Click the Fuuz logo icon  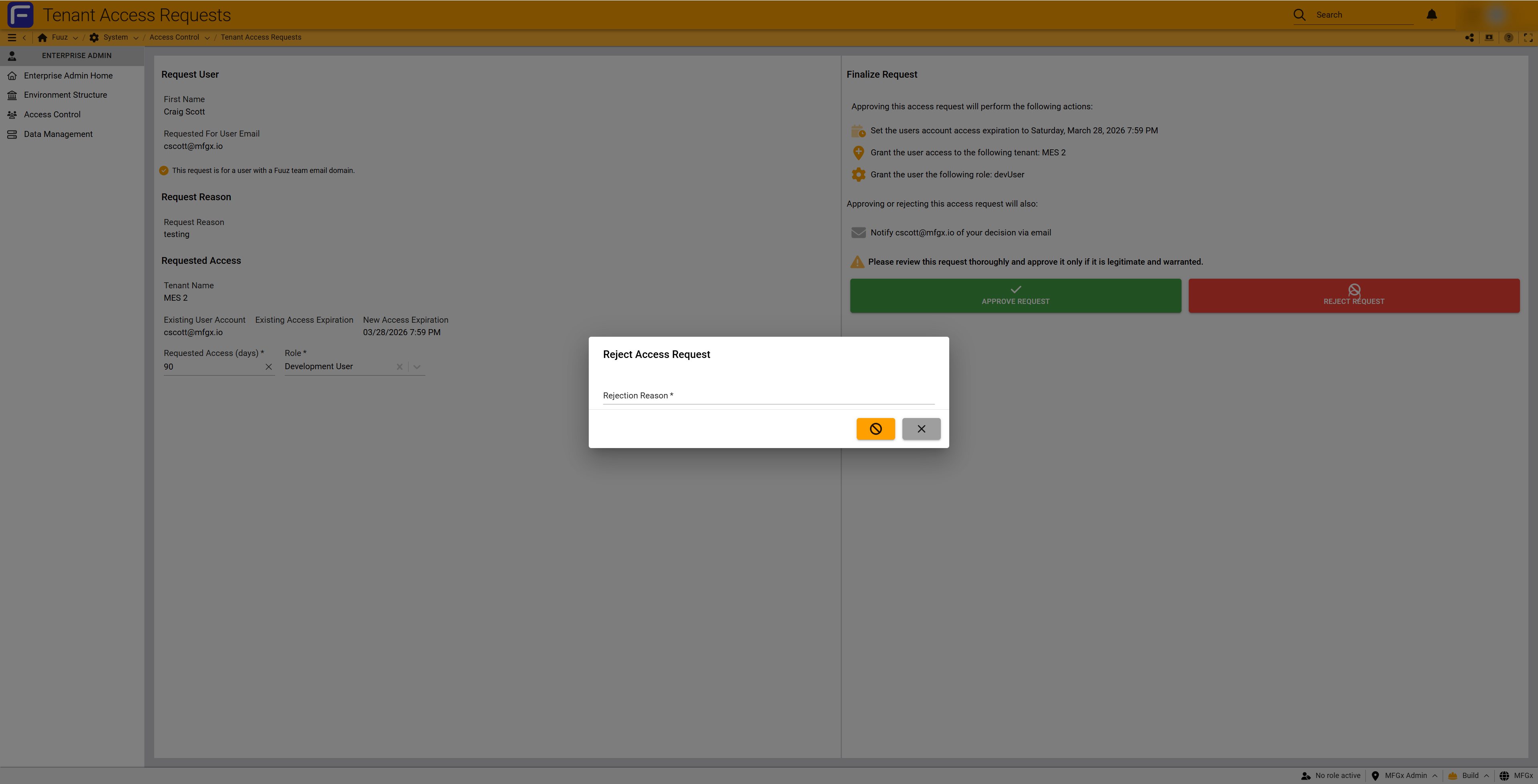[x=20, y=14]
